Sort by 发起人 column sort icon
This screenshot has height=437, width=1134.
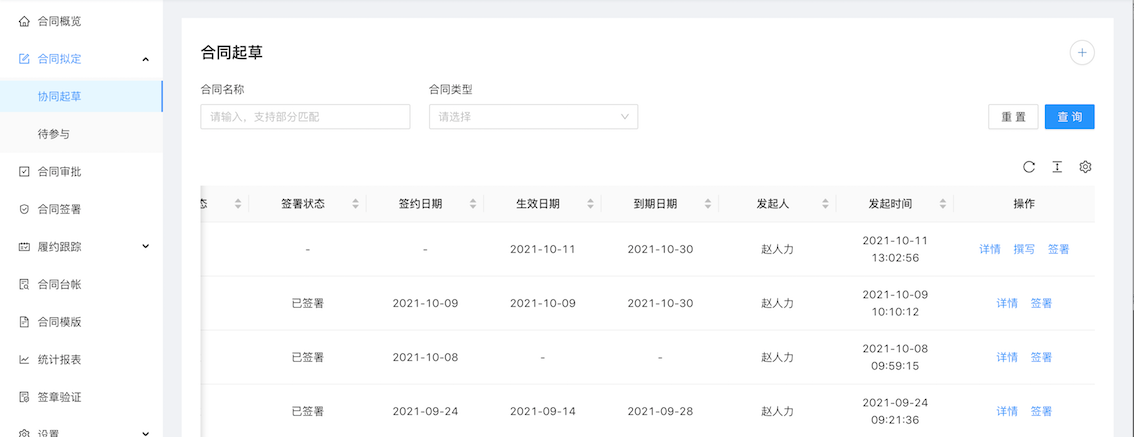[824, 204]
